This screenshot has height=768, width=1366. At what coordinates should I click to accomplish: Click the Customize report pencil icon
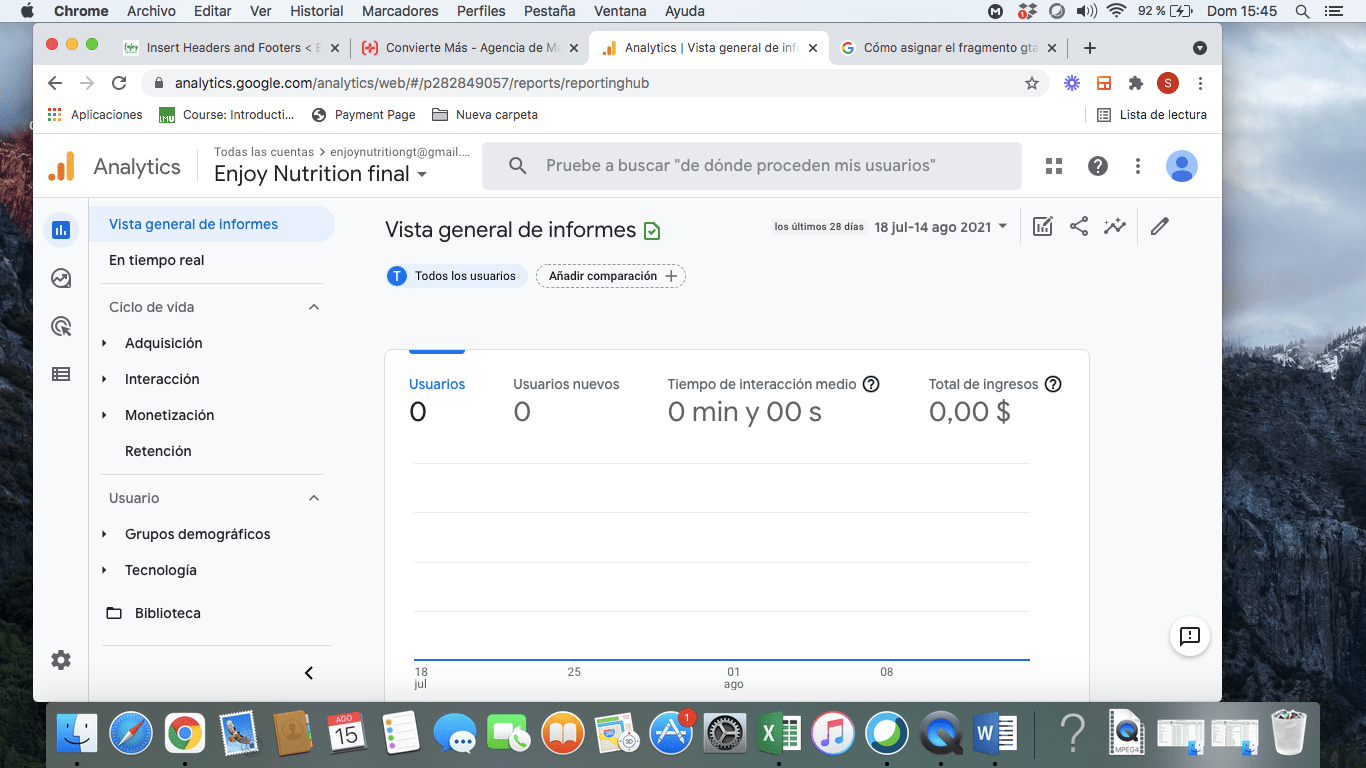pos(1160,226)
